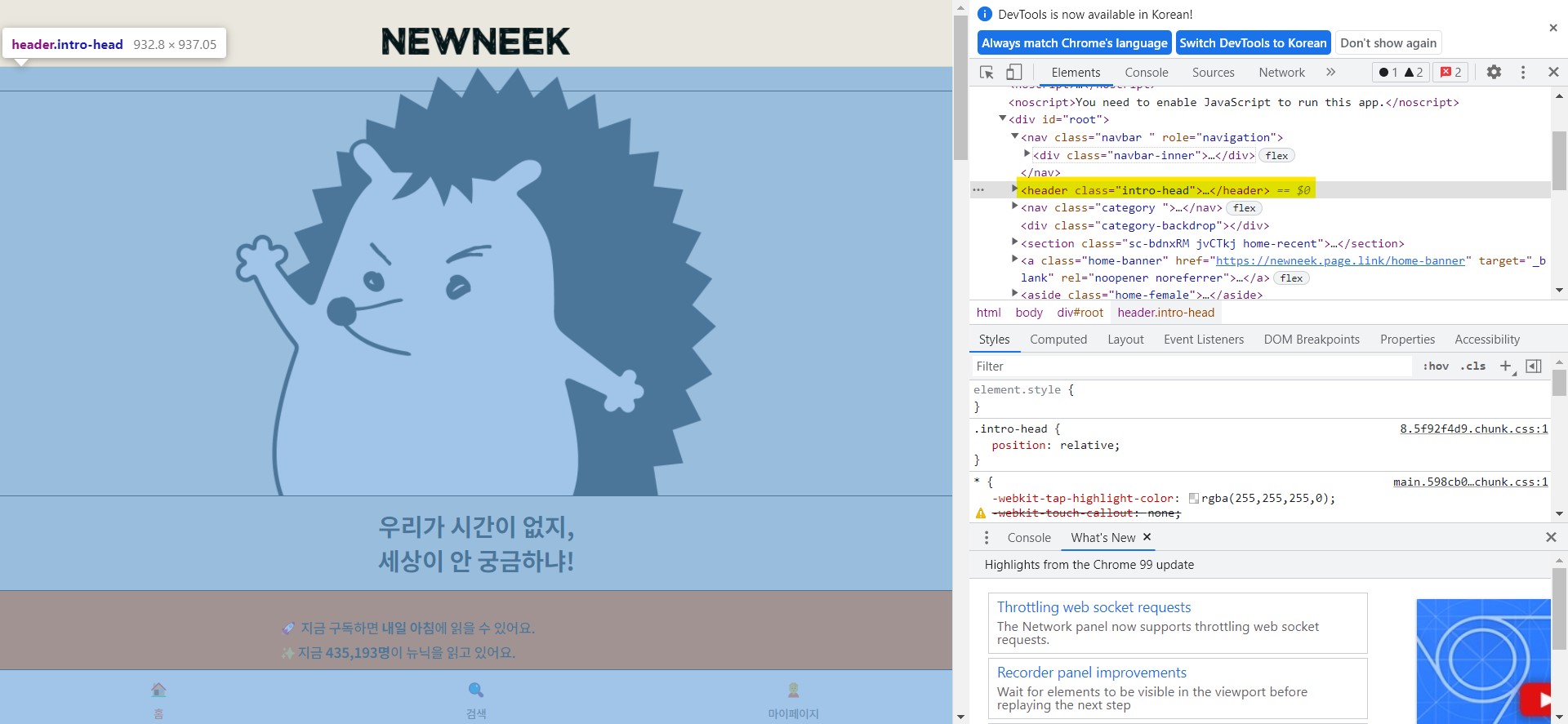The height and width of the screenshot is (724, 1568).
Task: Expand the header intro-head node
Action: click(x=1015, y=189)
